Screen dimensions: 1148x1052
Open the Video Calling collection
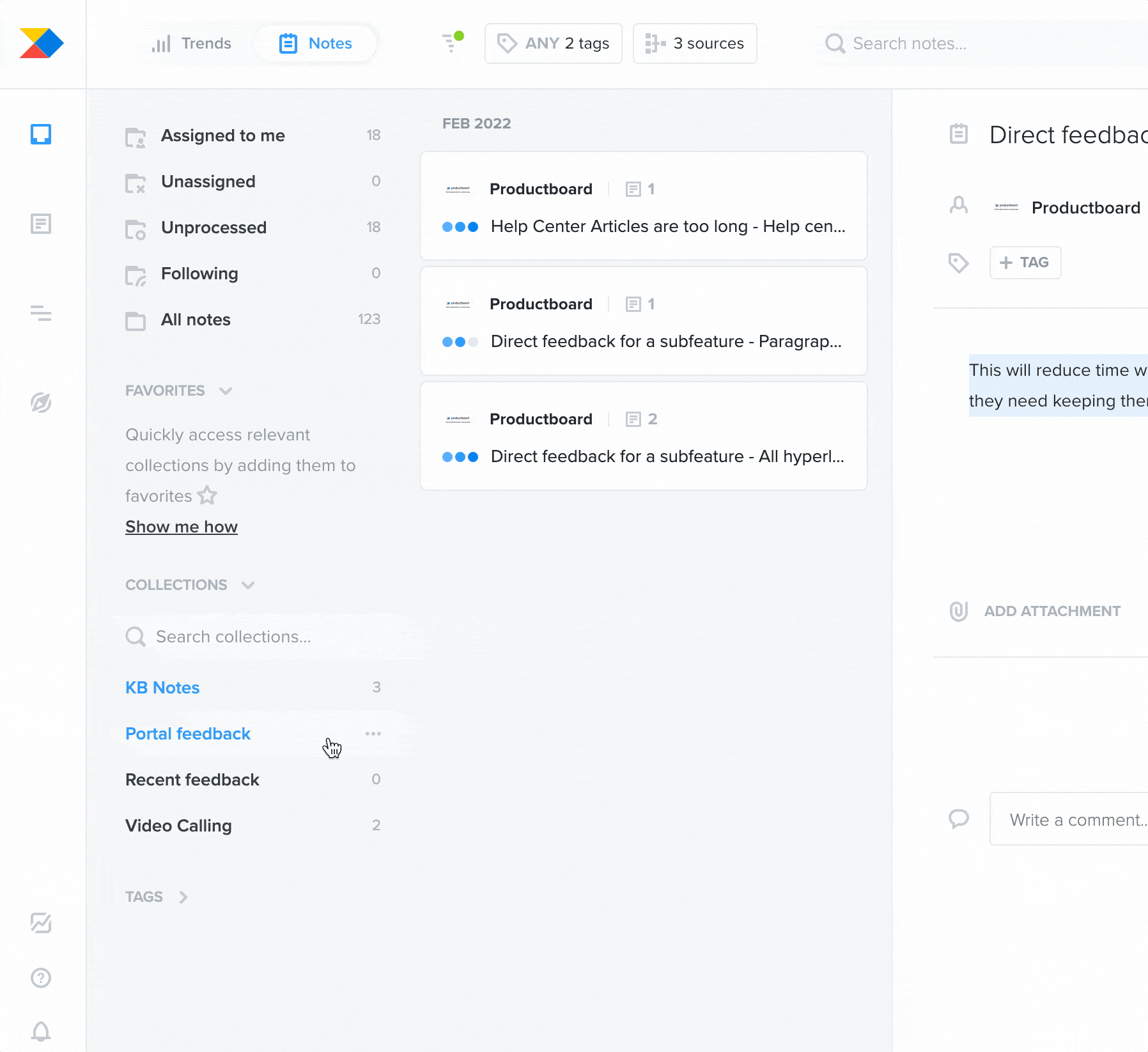coord(253,826)
